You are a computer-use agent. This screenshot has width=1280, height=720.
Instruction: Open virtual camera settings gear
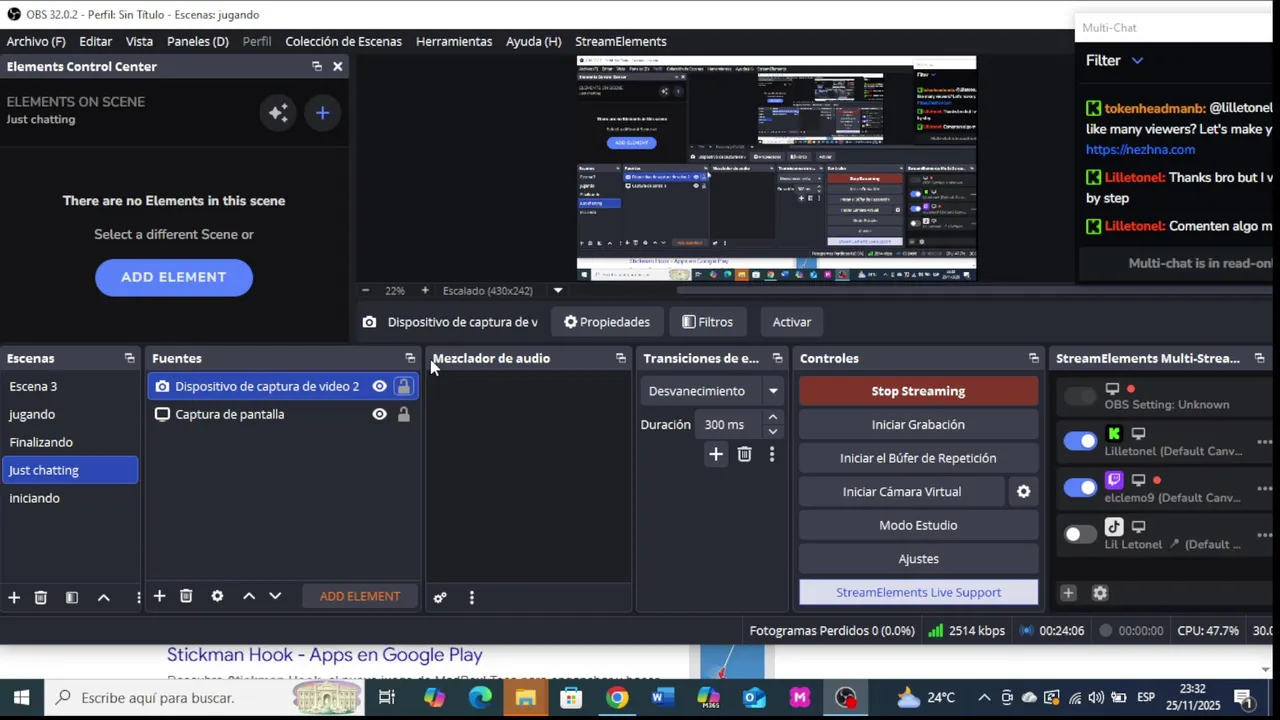(1023, 491)
